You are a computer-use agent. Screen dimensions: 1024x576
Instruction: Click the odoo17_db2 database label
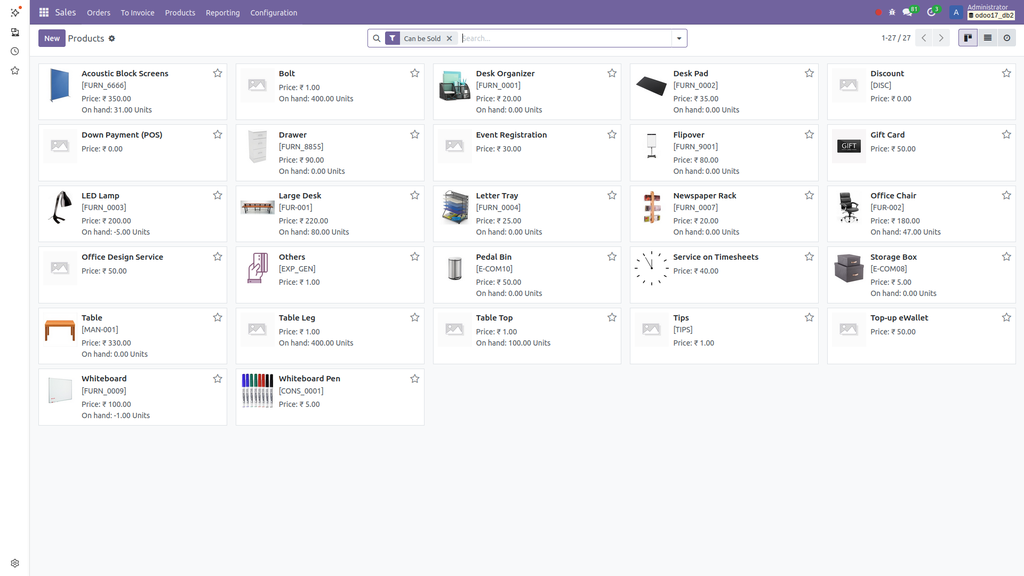click(x=991, y=16)
